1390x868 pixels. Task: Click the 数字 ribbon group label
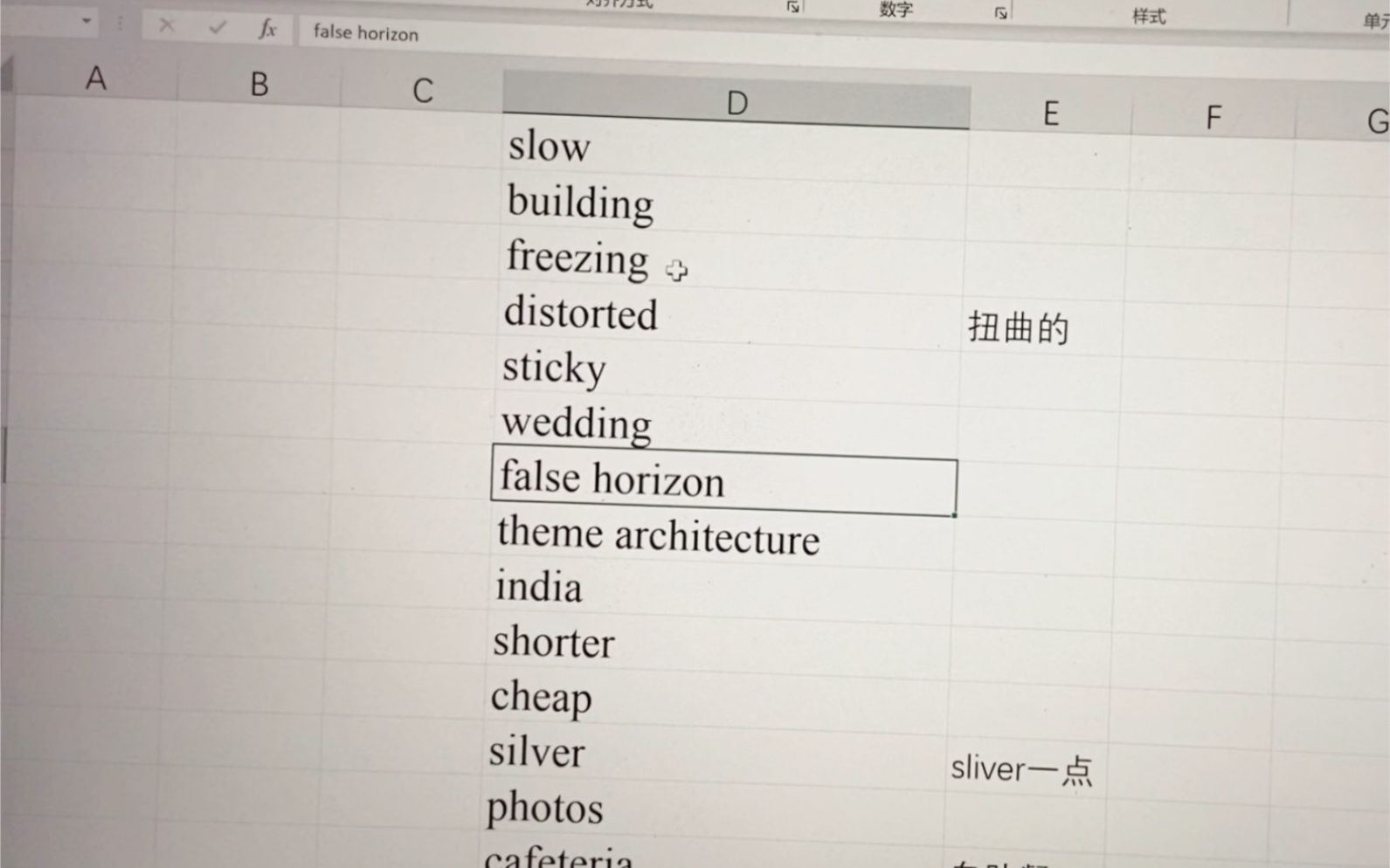pyautogui.click(x=896, y=10)
